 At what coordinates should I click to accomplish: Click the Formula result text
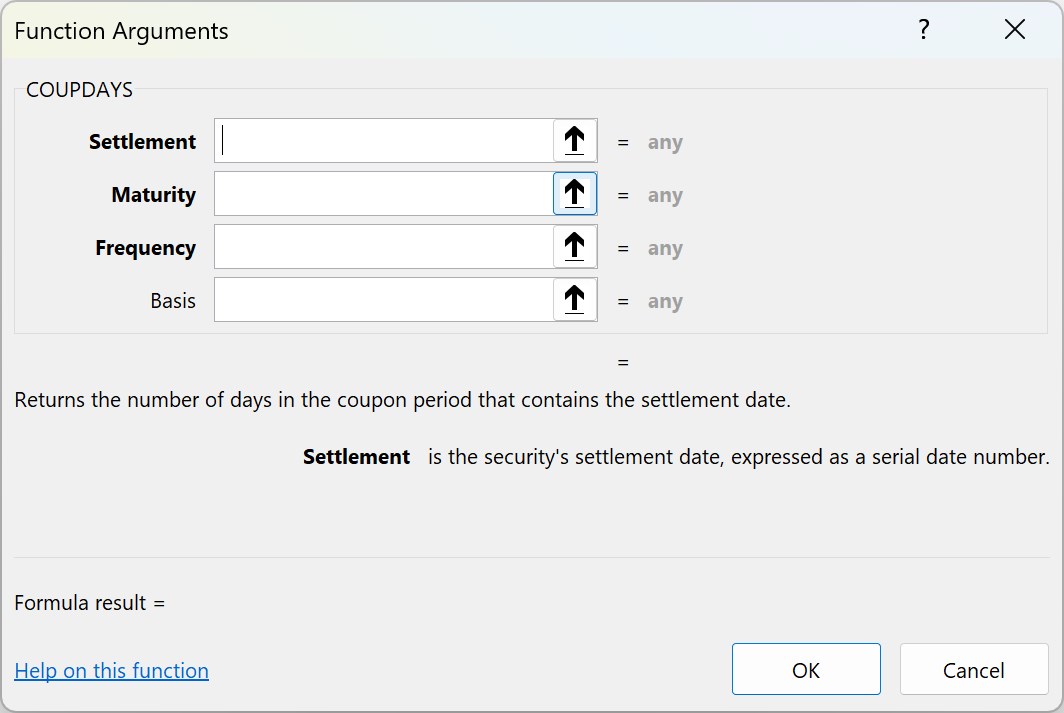[x=90, y=602]
